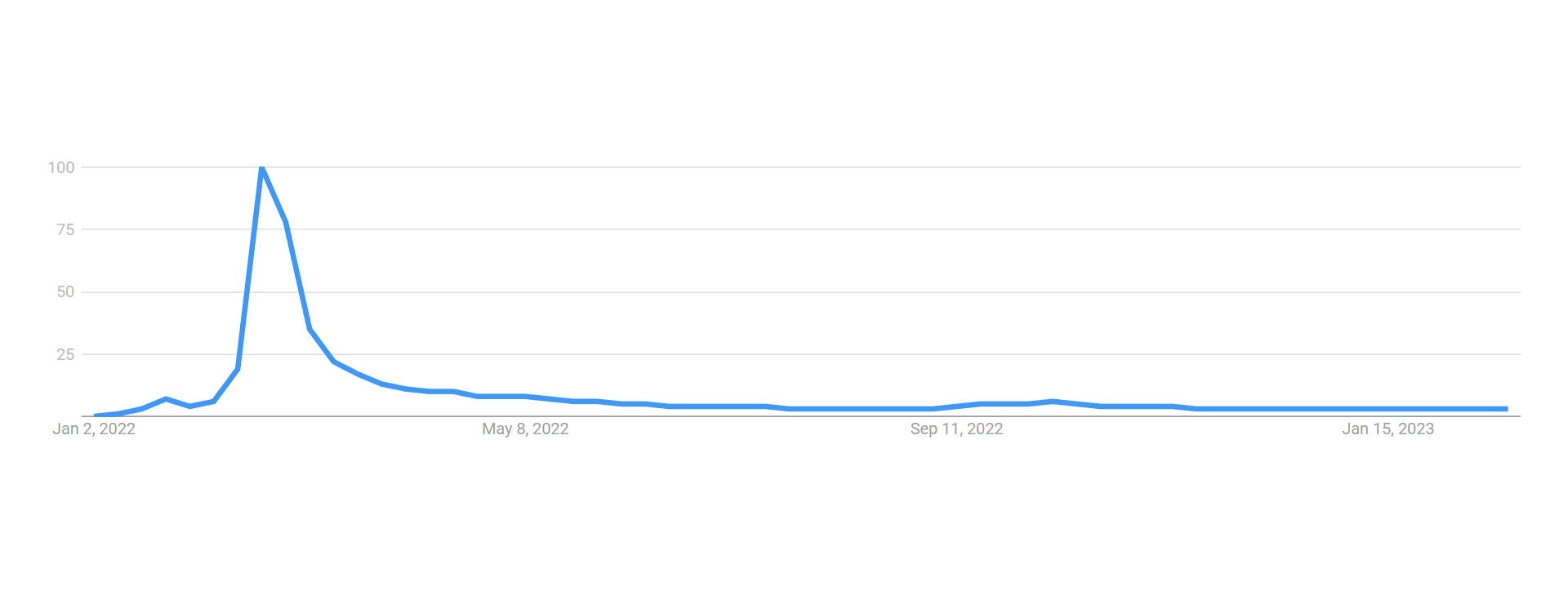Click the 50 label on the y-axis

click(65, 292)
